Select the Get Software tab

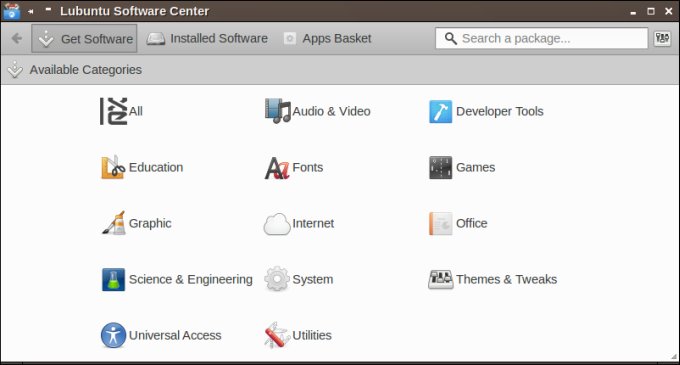point(84,39)
